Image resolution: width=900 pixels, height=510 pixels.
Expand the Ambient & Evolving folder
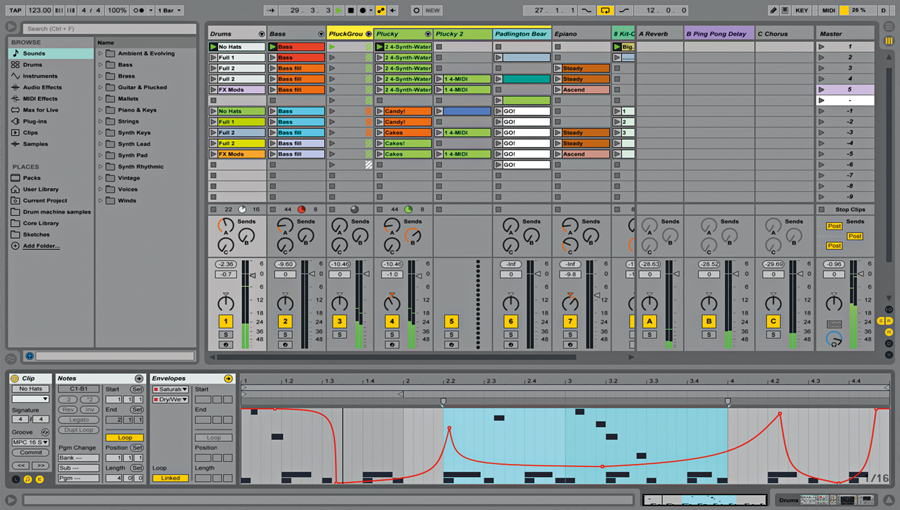(x=101, y=53)
